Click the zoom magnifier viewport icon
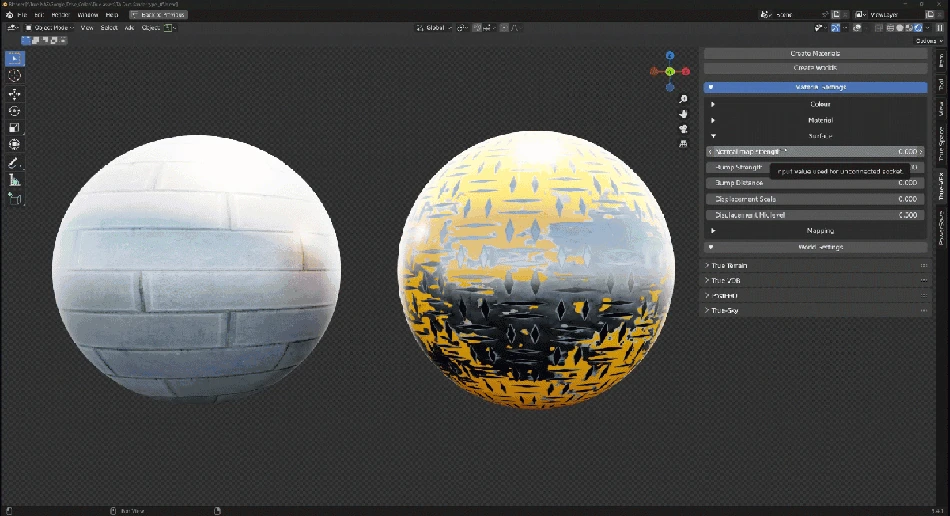The height and width of the screenshot is (516, 950). [683, 99]
